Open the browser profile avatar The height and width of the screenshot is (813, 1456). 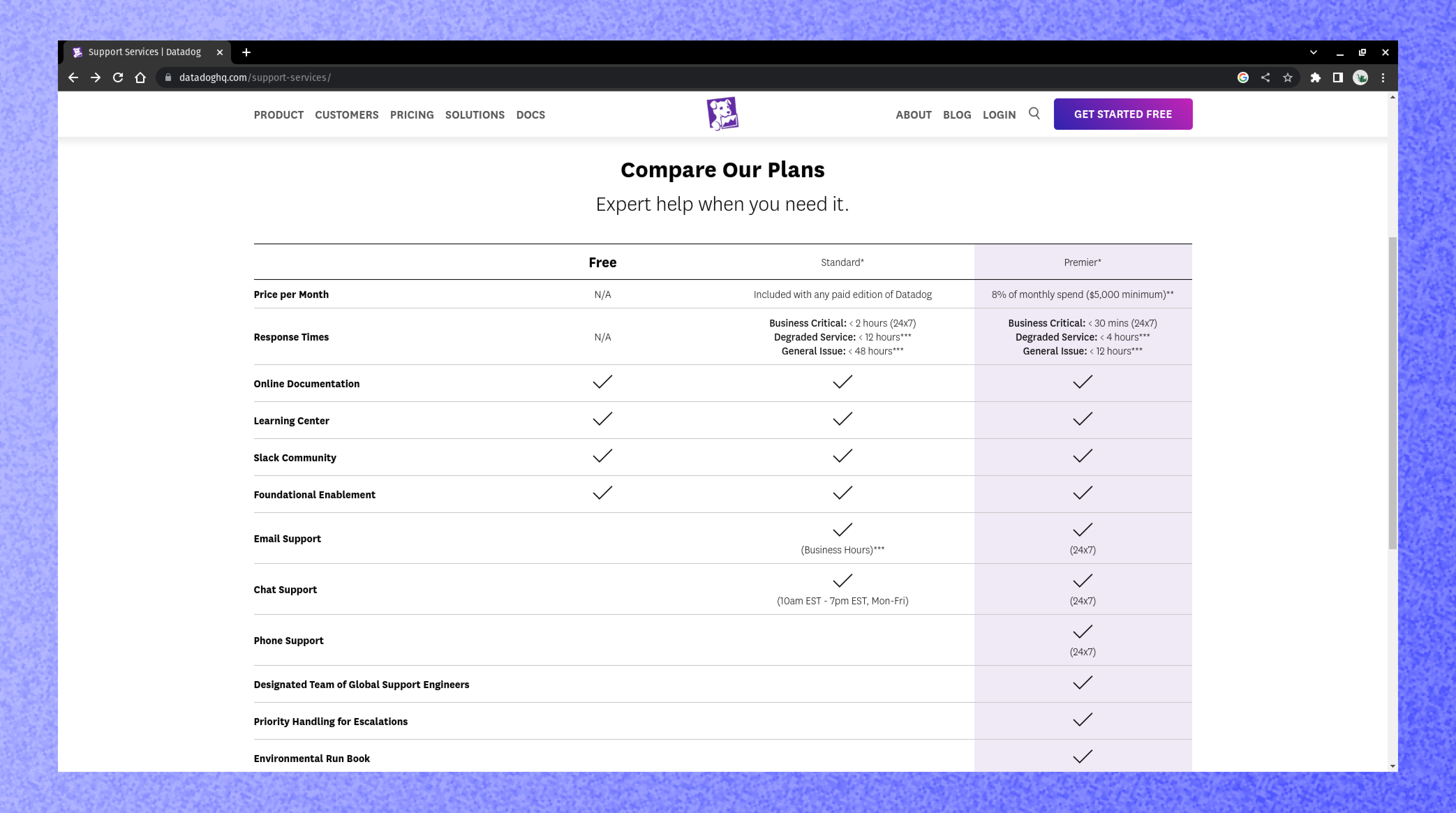coord(1361,77)
